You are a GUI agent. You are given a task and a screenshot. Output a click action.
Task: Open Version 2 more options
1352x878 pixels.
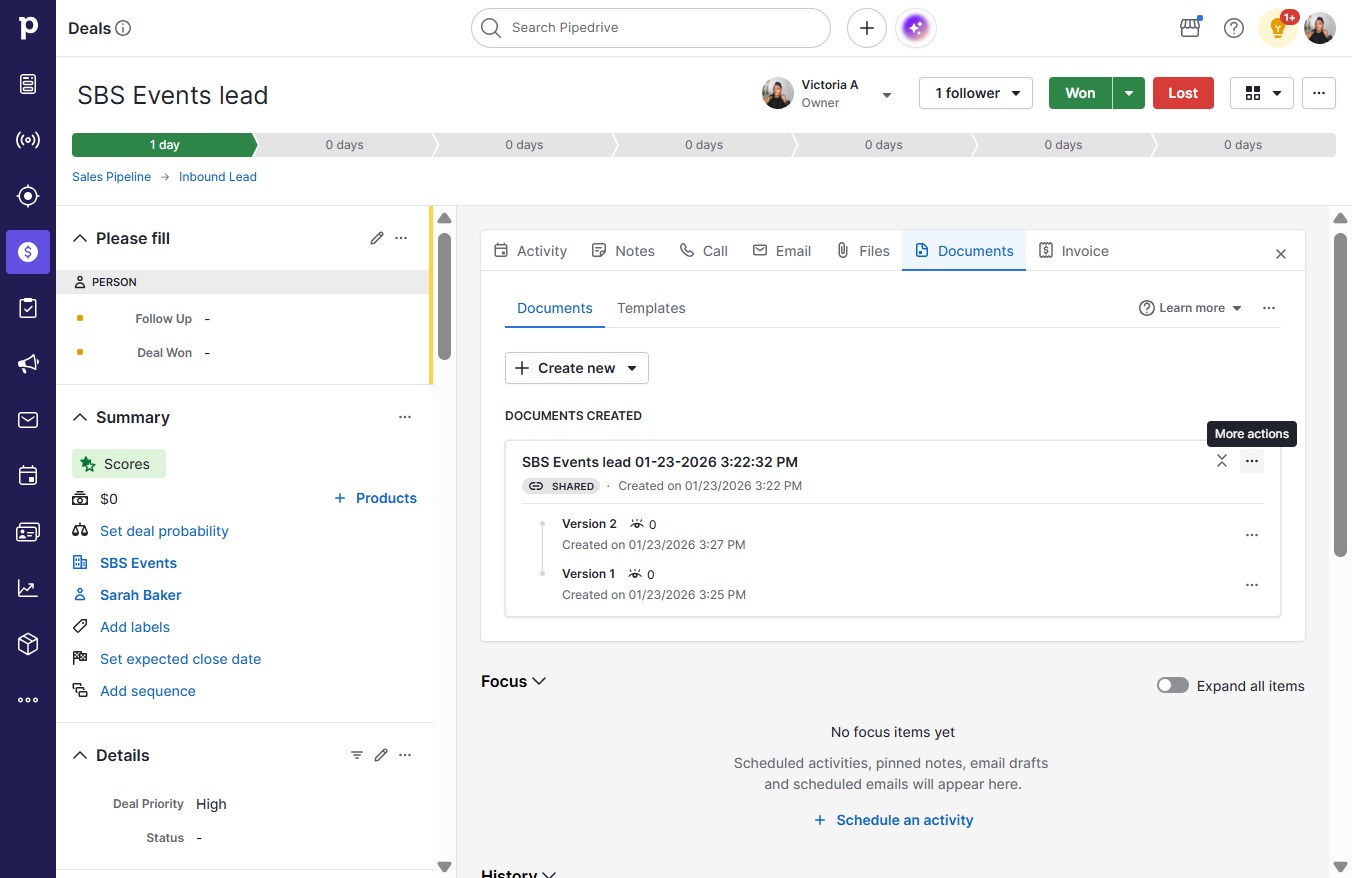point(1252,535)
